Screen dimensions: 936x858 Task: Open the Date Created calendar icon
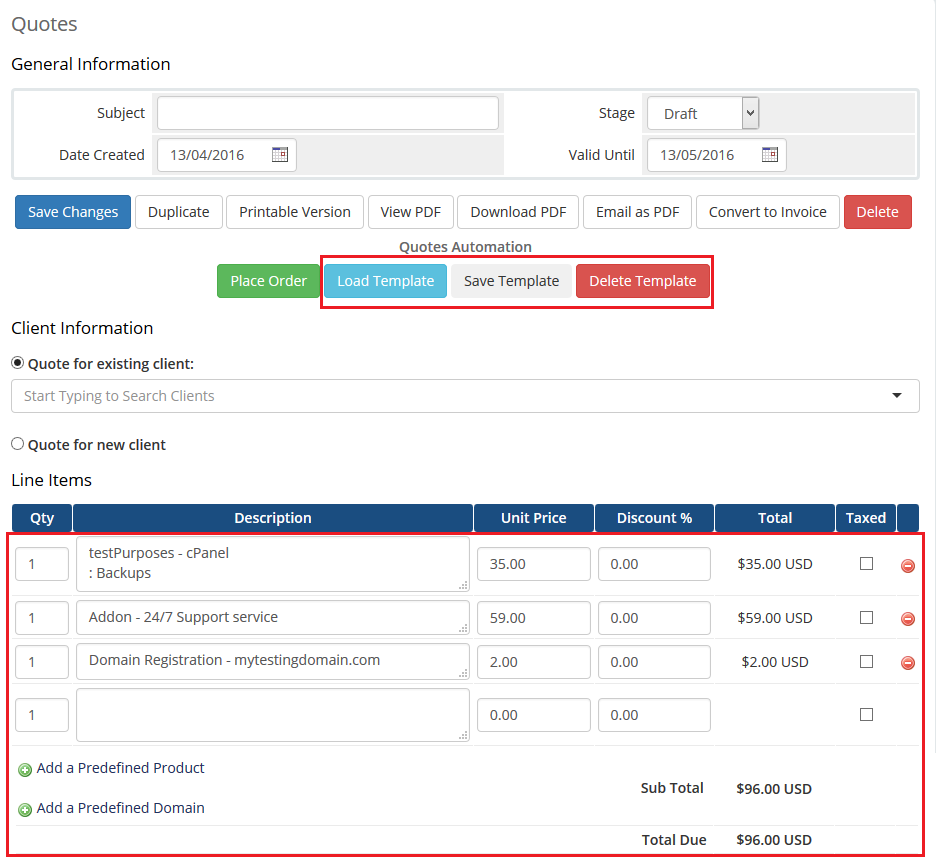[x=279, y=155]
